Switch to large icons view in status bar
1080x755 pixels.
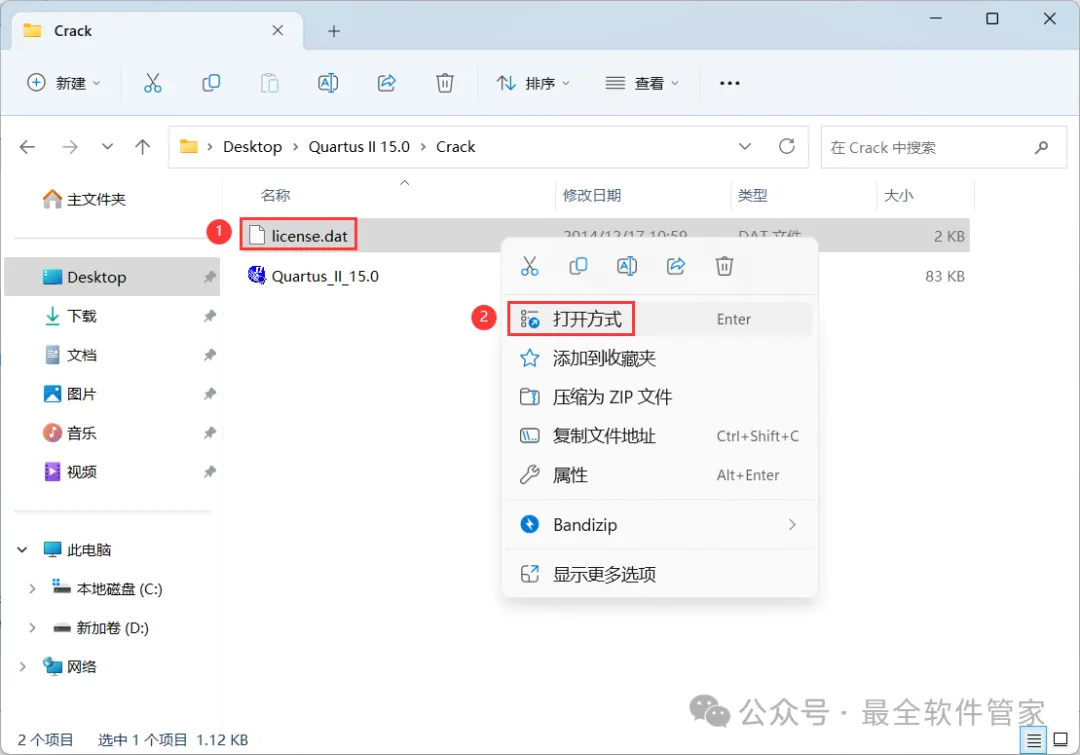1061,741
